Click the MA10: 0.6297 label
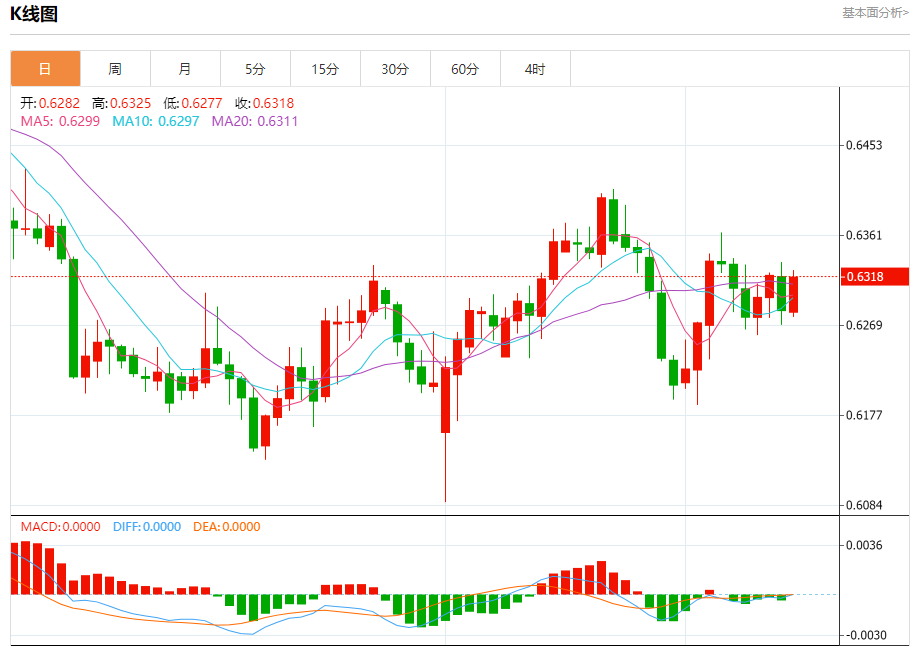The image size is (915, 646). (x=156, y=121)
